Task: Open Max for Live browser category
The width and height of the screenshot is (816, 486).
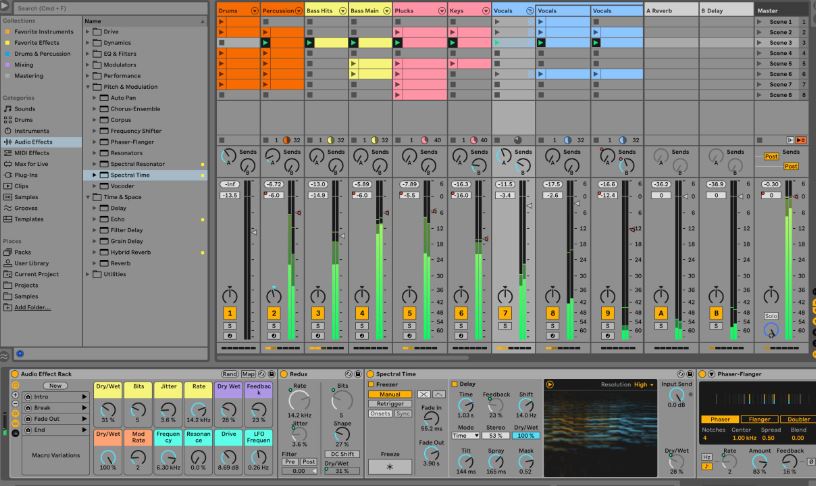Action: tap(31, 164)
